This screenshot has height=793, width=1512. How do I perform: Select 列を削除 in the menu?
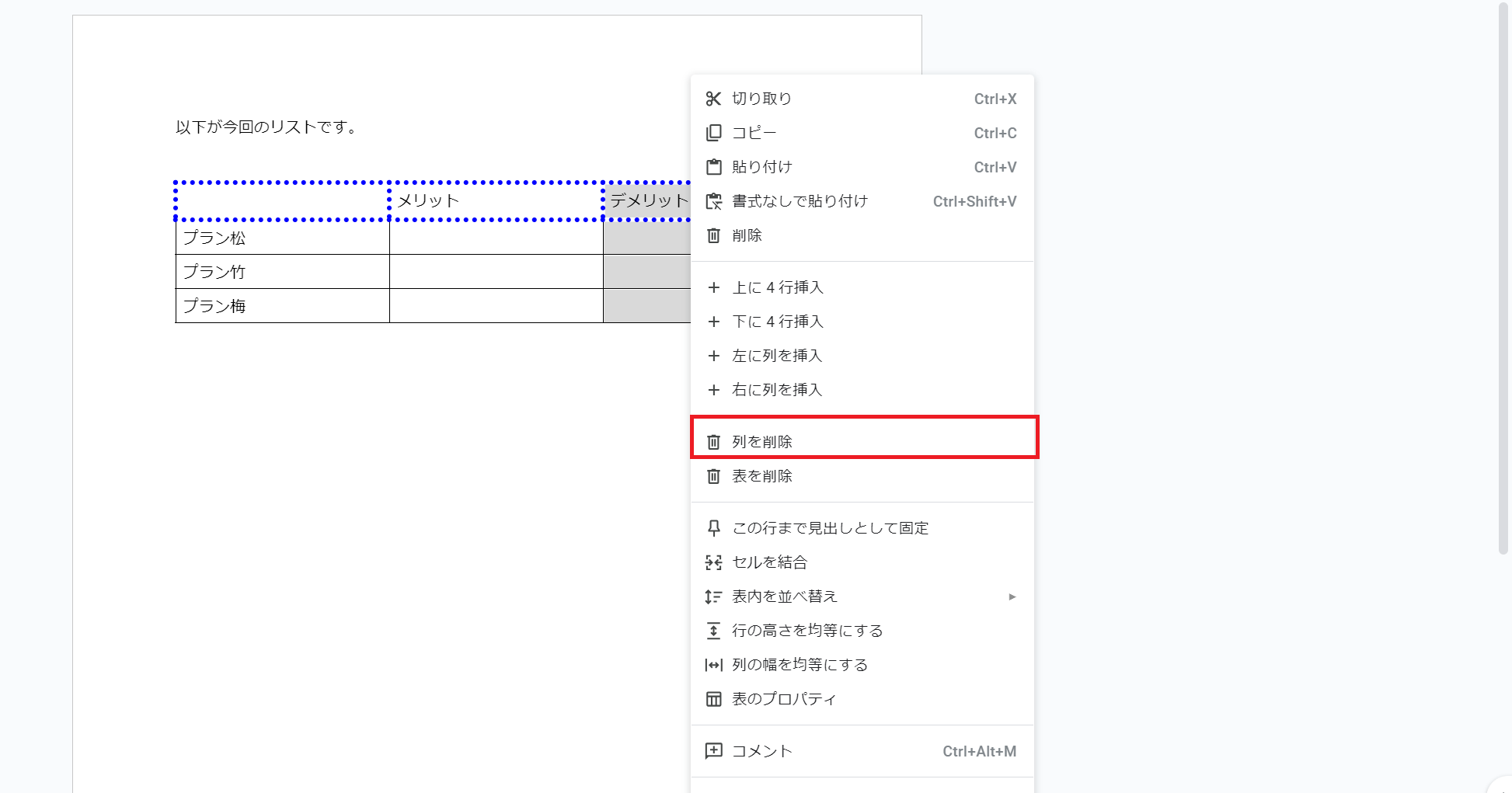coord(762,442)
